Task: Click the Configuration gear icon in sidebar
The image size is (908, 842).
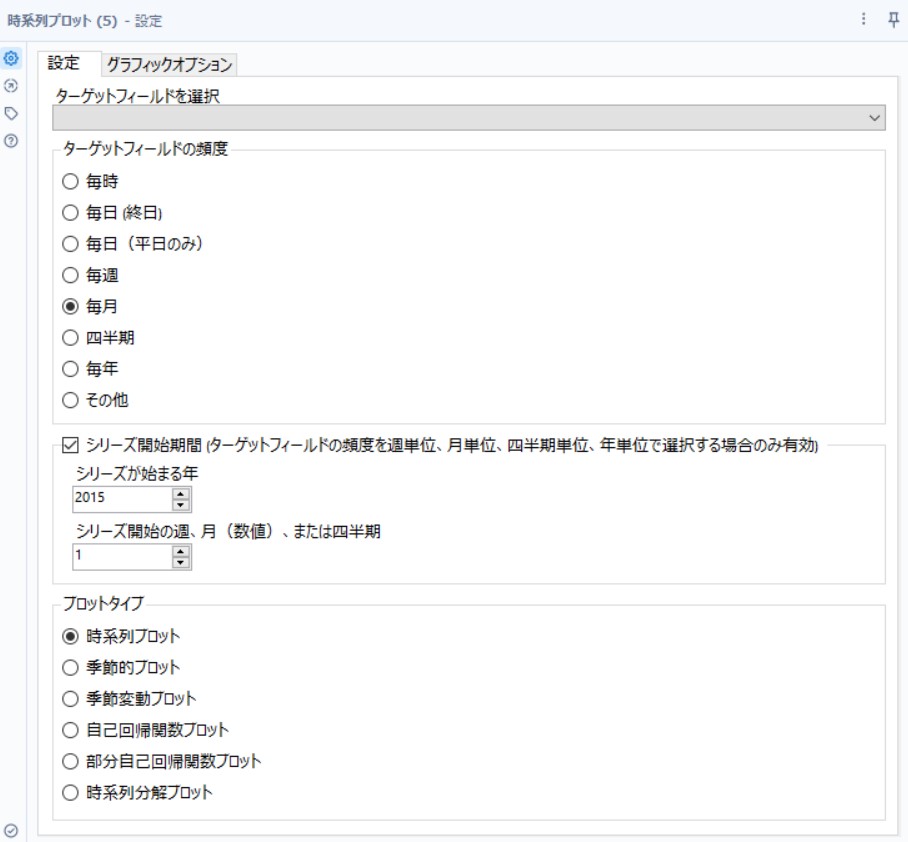Action: pyautogui.click(x=12, y=60)
